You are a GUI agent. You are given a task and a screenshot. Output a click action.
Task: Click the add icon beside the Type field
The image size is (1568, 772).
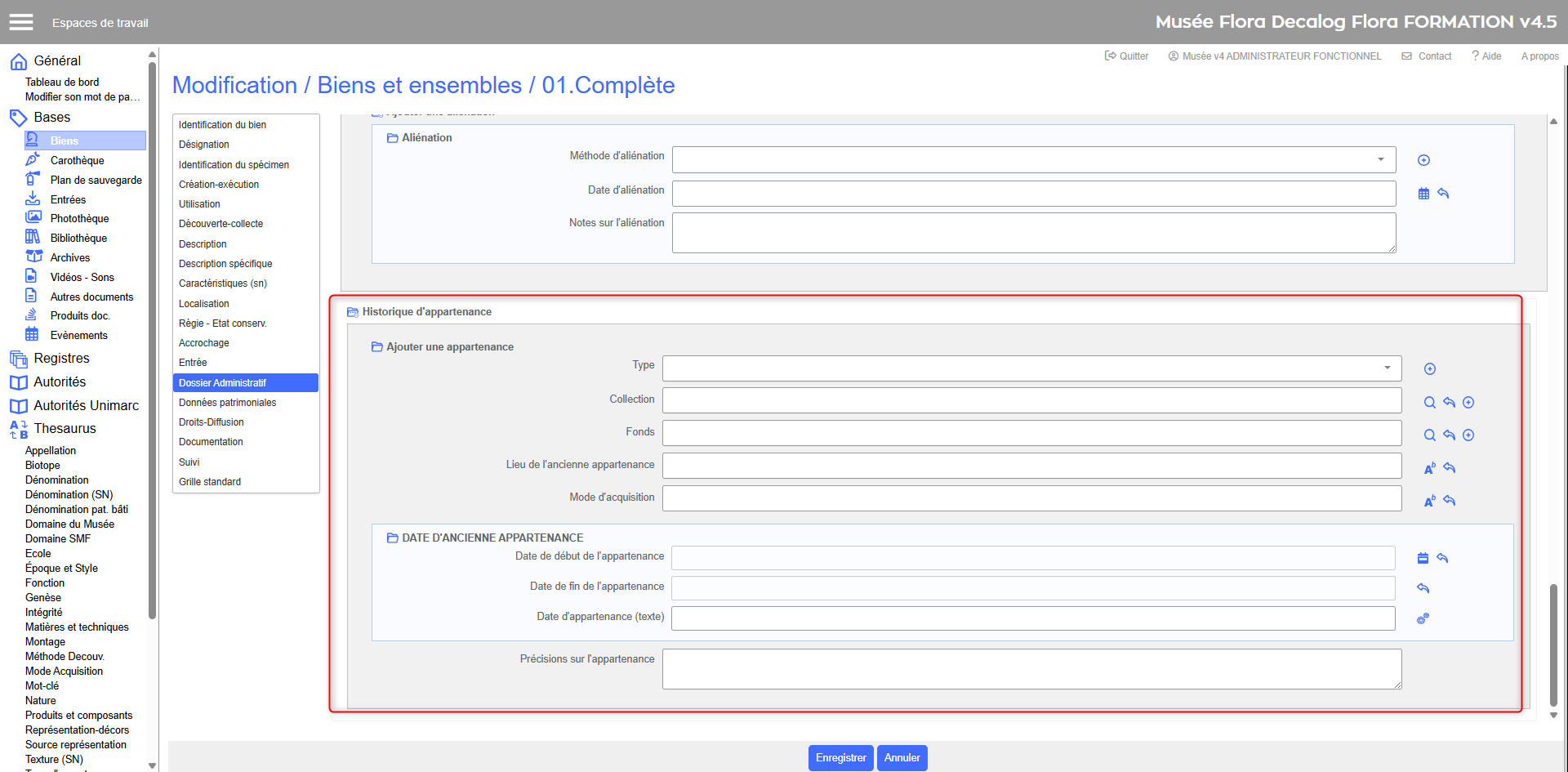pyautogui.click(x=1429, y=369)
